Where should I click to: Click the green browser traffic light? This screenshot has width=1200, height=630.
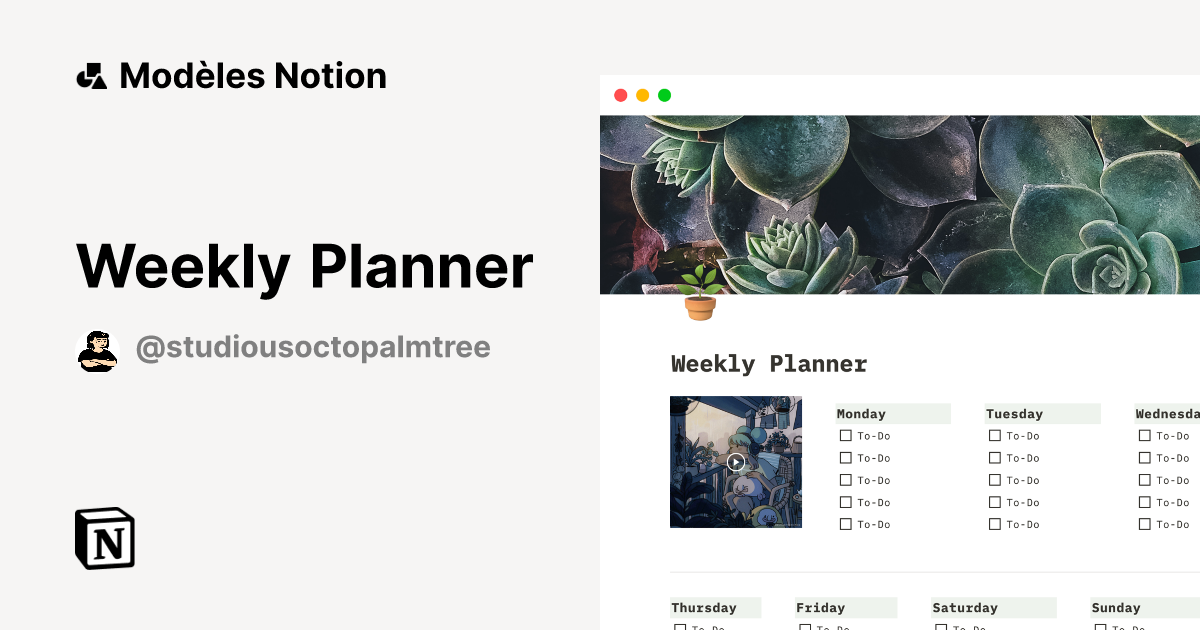(x=664, y=94)
